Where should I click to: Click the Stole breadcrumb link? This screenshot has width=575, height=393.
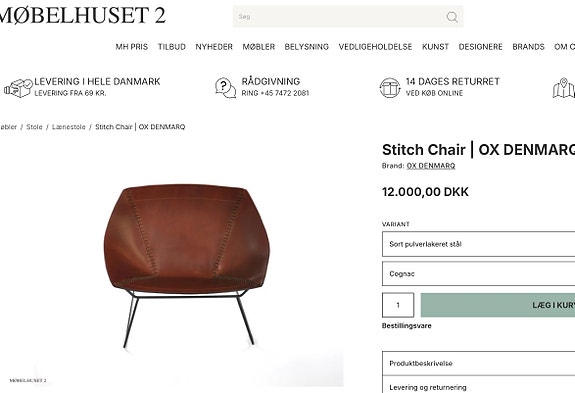point(34,127)
